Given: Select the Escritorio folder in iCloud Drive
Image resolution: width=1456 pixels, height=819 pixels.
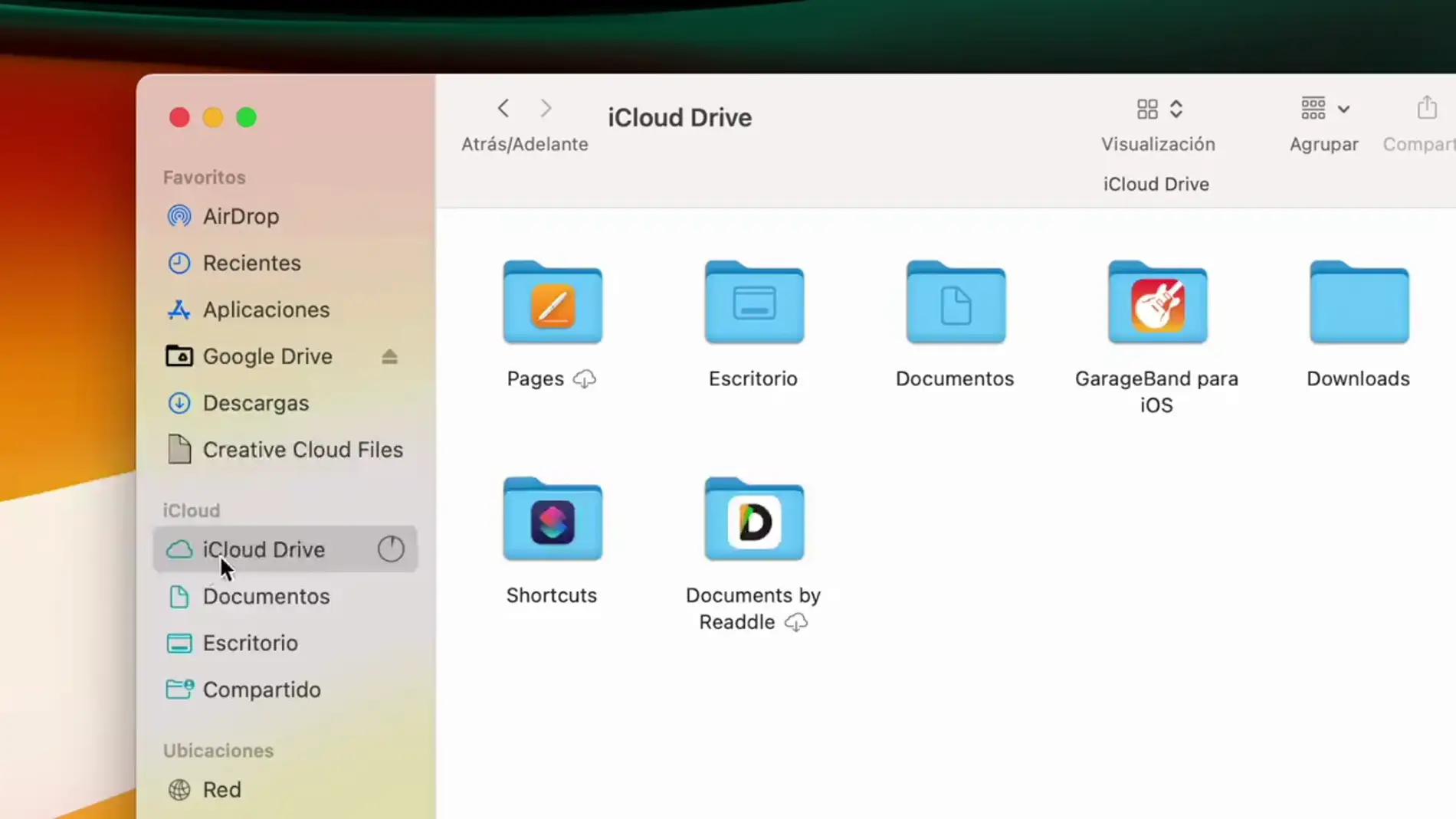Looking at the screenshot, I should 753,303.
